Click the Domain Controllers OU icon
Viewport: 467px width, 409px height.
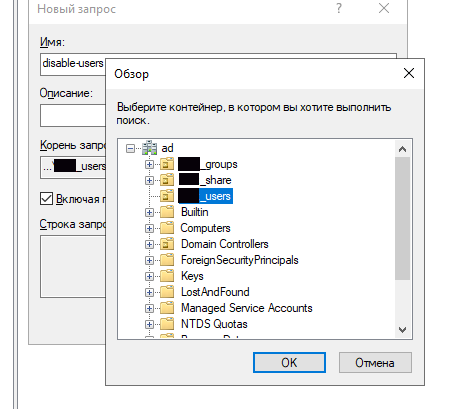167,244
